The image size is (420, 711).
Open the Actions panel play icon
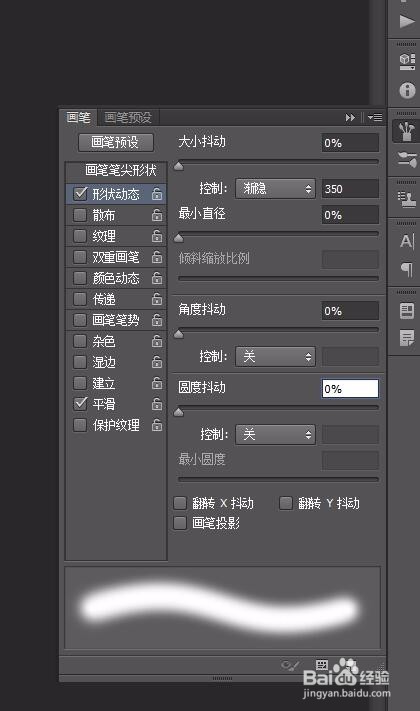tap(406, 21)
